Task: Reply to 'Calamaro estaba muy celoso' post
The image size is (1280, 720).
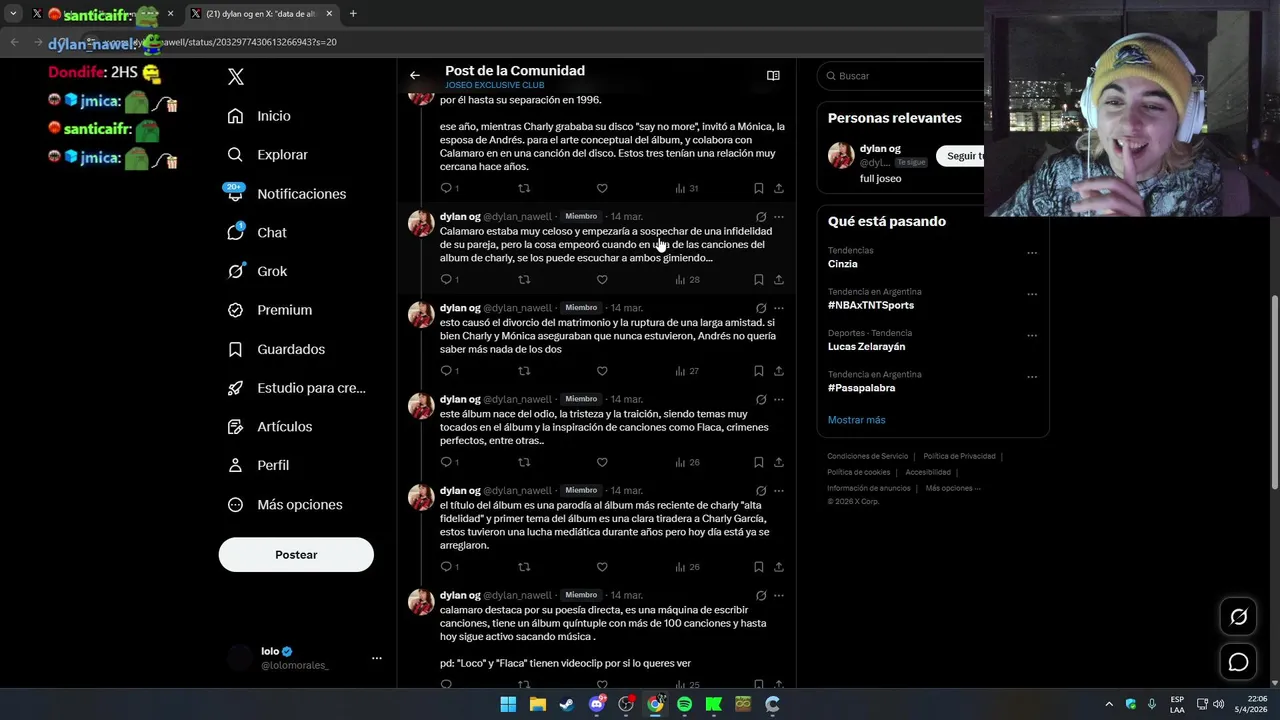Action: (446, 280)
